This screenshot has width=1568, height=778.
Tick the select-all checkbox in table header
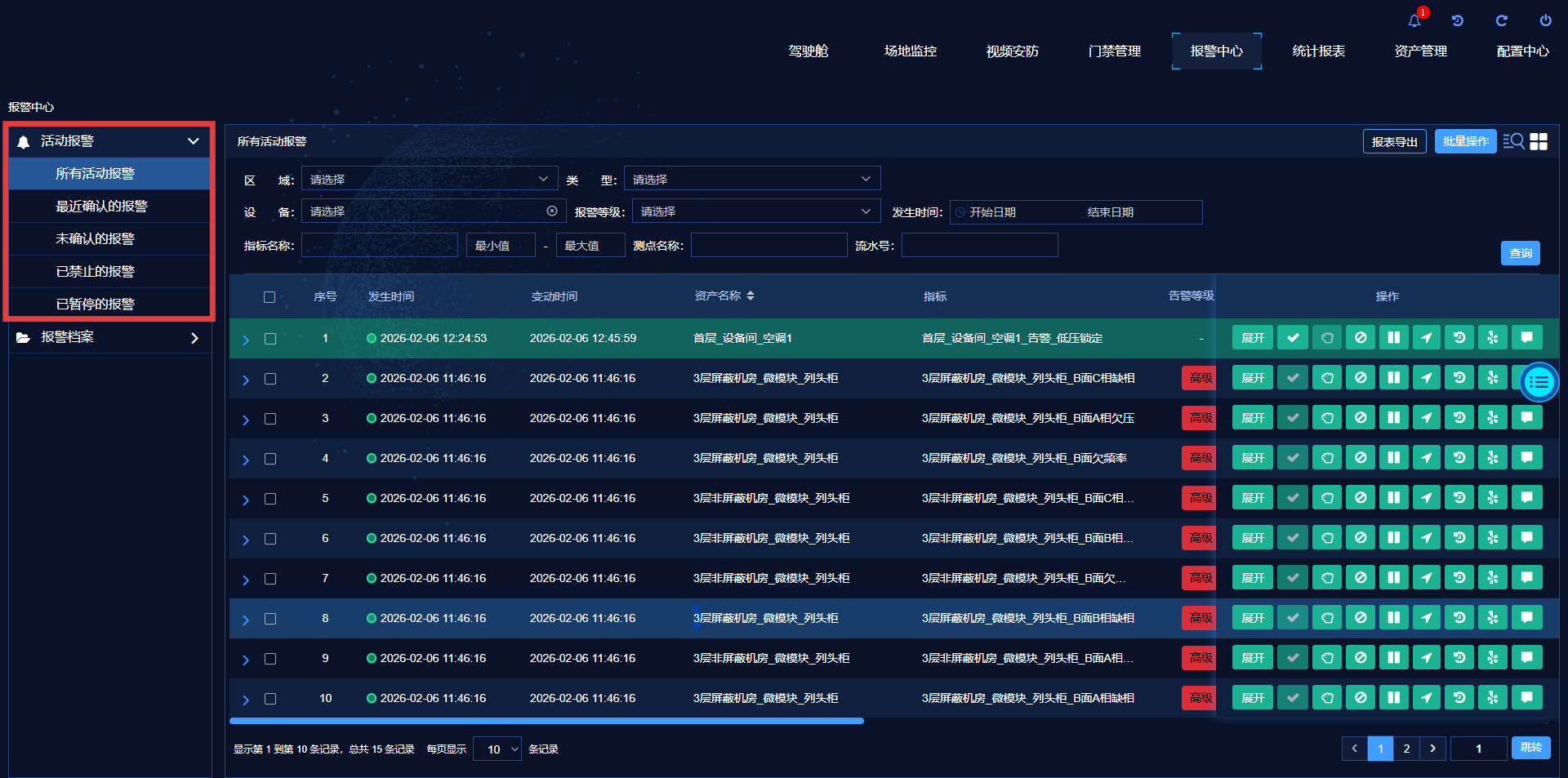(x=269, y=297)
